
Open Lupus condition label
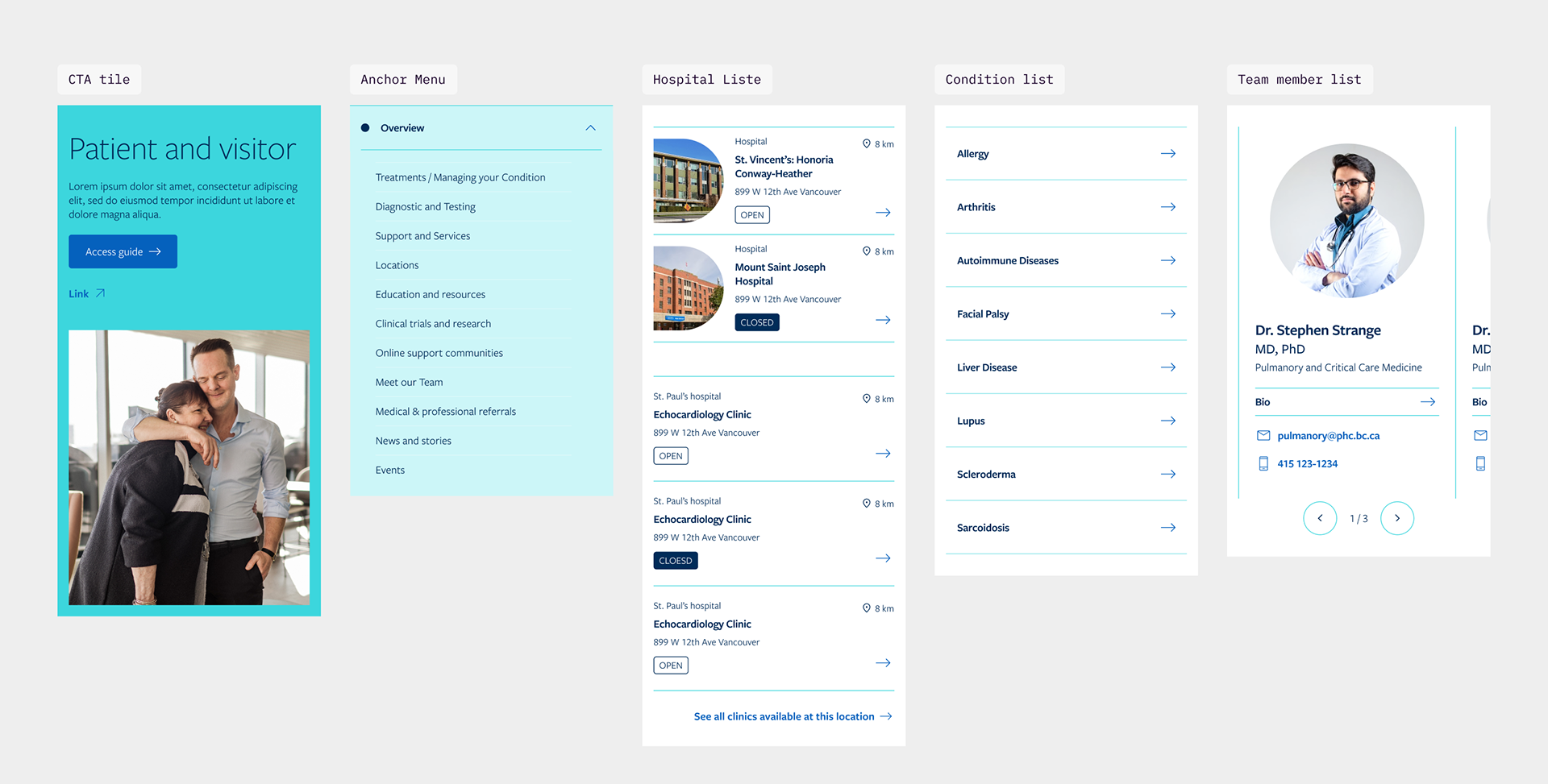971,421
